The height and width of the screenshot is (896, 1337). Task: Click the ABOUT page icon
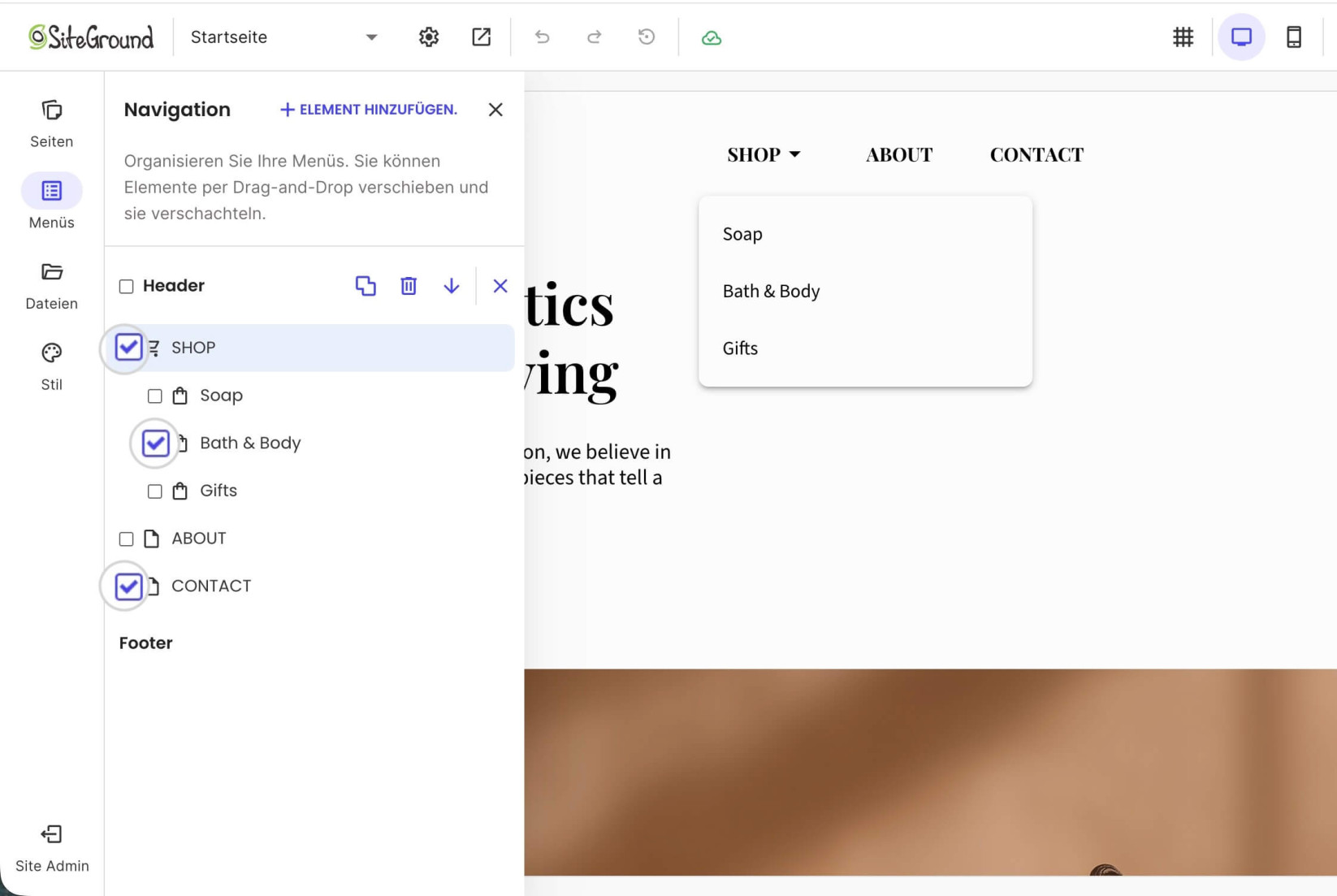tap(152, 539)
